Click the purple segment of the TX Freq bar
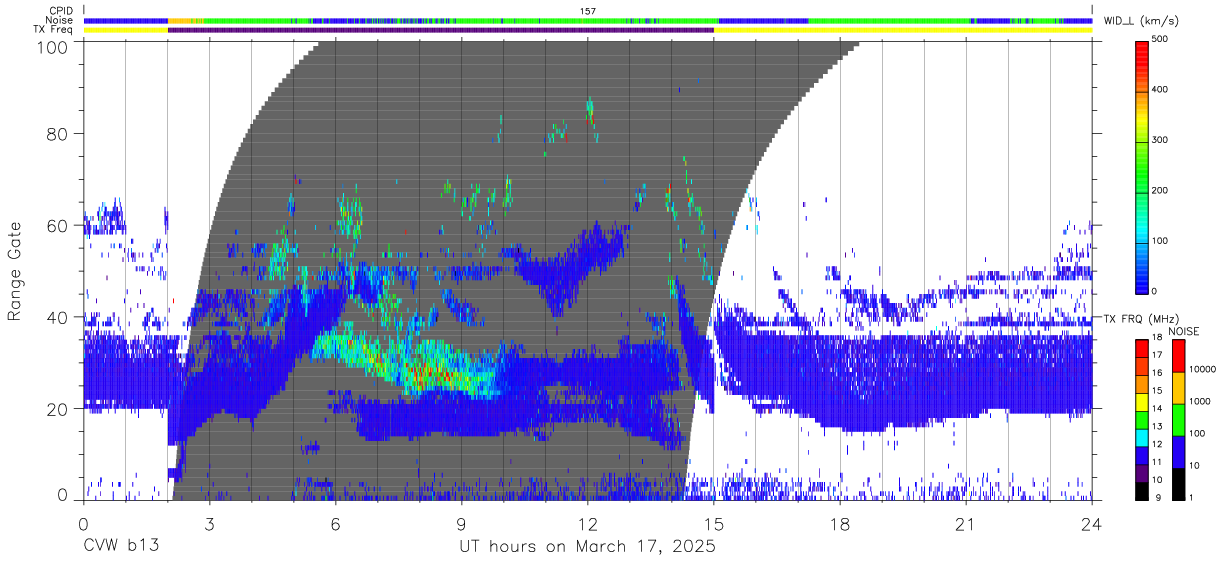The width and height of the screenshot is (1228, 567). 441,30
